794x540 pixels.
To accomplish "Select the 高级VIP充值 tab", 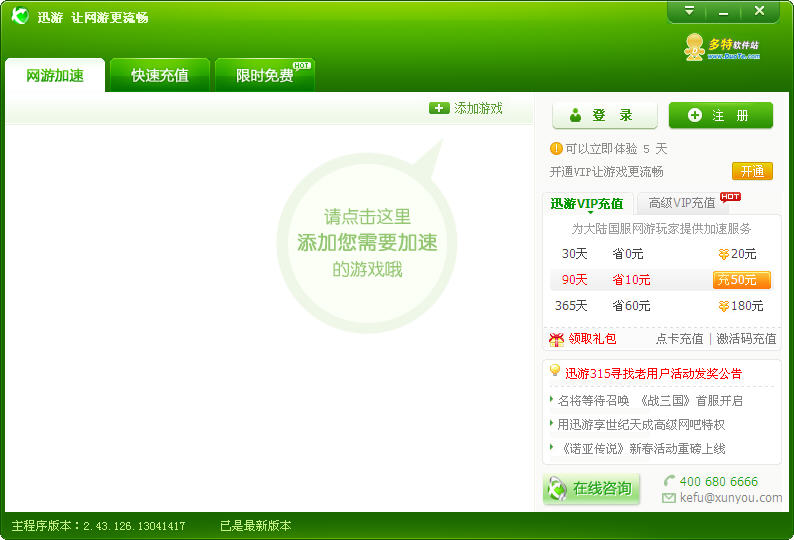I will click(682, 203).
